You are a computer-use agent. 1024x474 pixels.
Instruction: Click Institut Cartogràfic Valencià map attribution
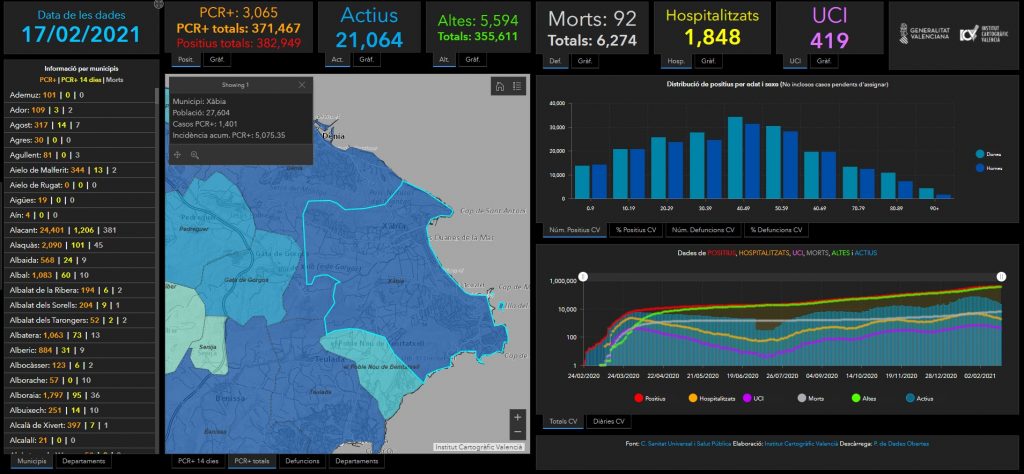tap(479, 447)
